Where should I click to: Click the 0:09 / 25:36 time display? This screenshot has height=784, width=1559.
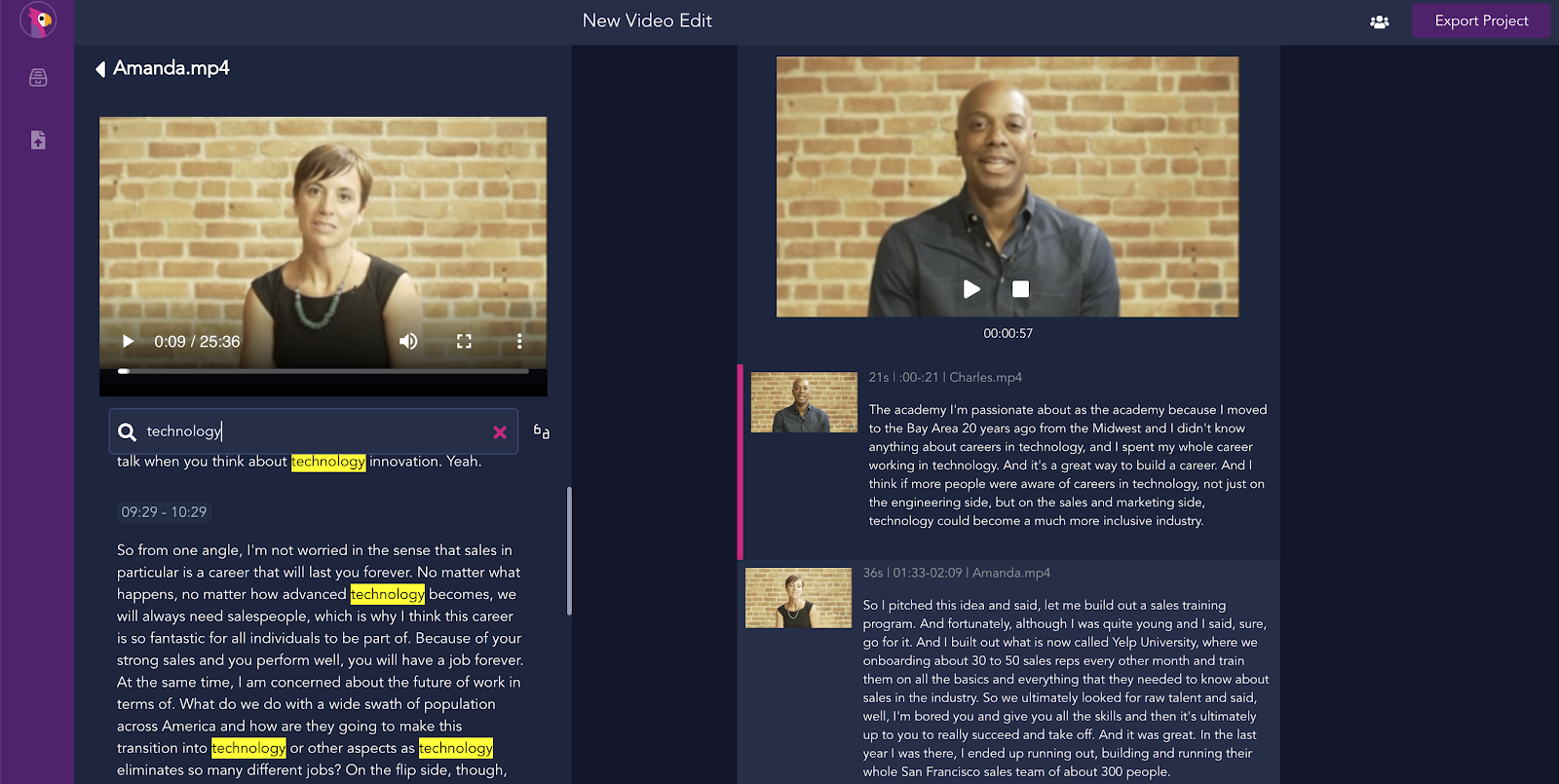197,342
